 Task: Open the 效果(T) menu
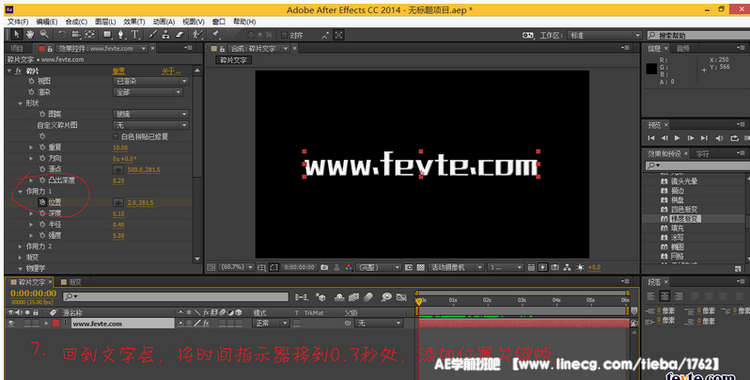coord(134,22)
